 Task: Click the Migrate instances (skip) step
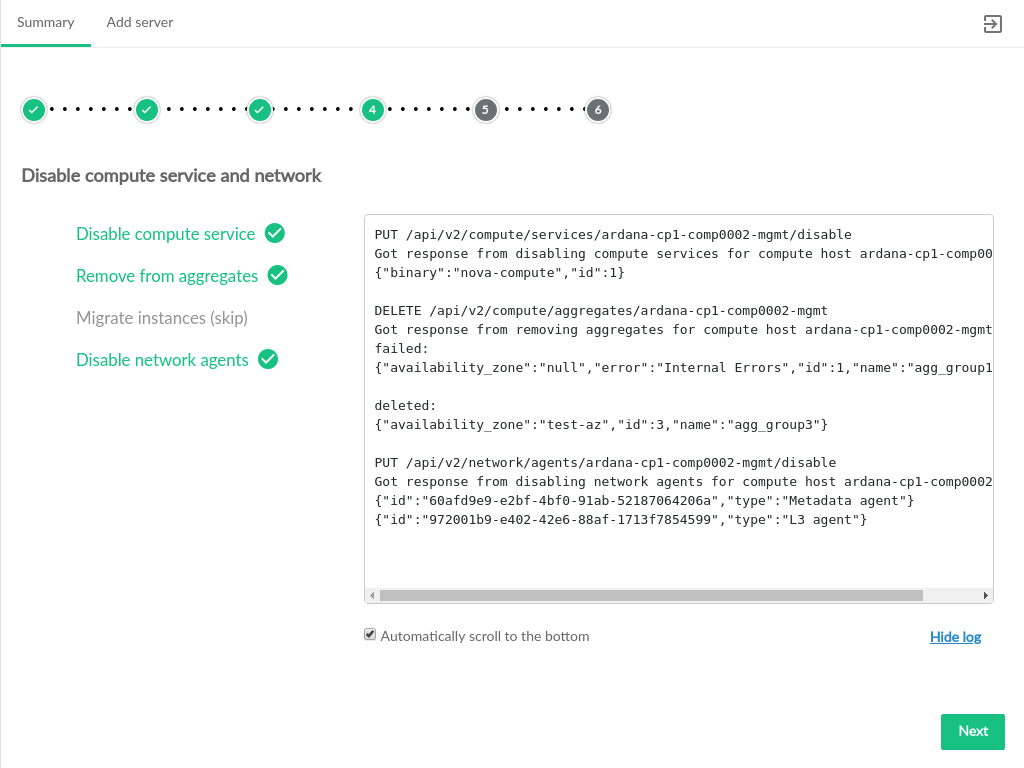click(162, 318)
